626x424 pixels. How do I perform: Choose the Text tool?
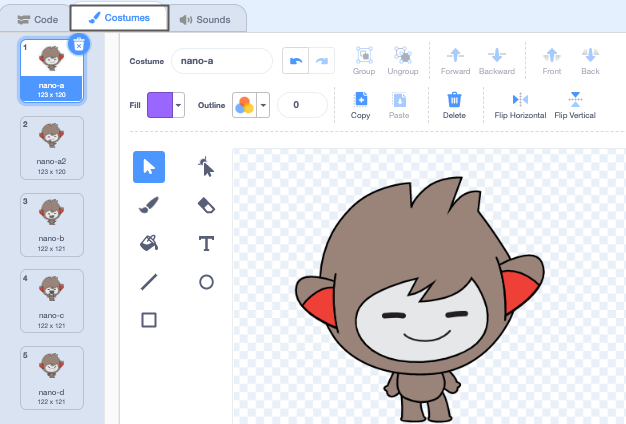[x=206, y=243]
